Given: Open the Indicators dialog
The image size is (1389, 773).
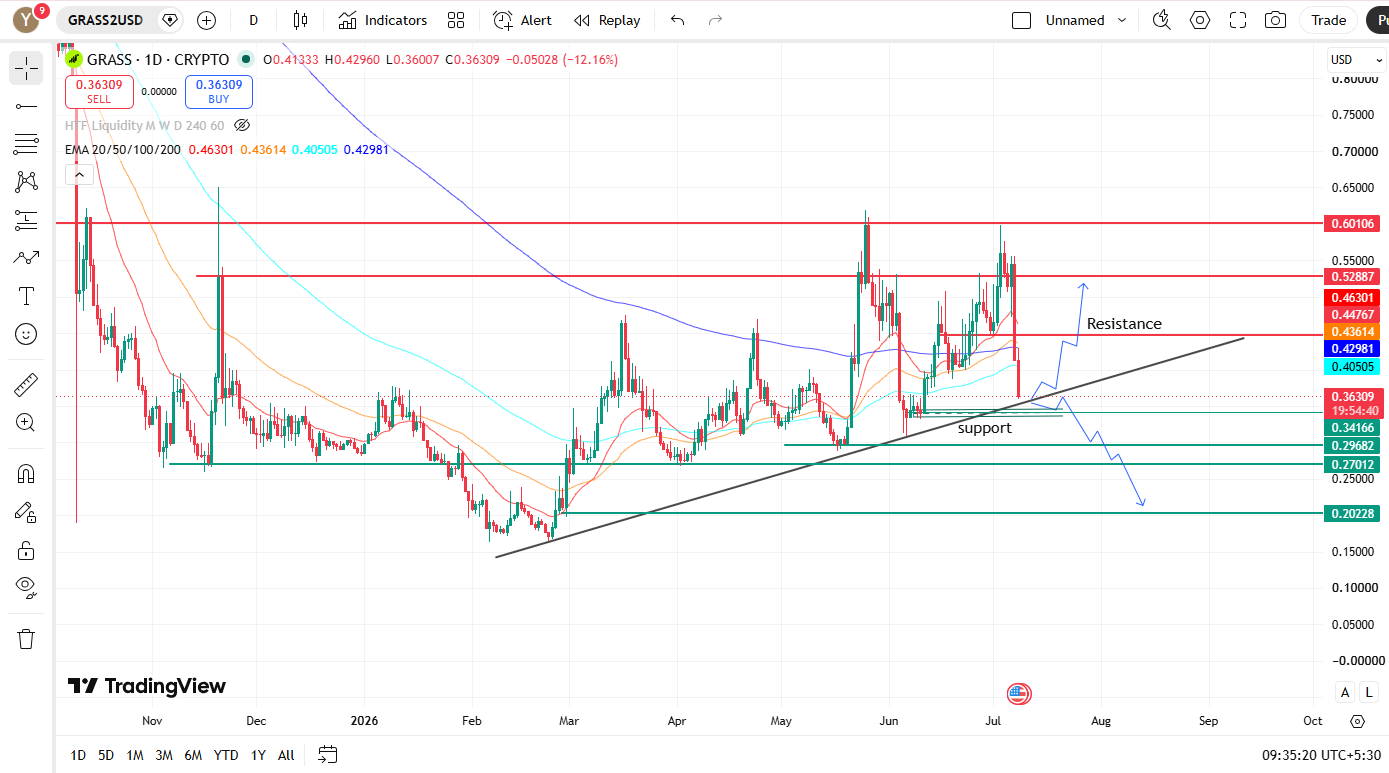Looking at the screenshot, I should (x=382, y=20).
